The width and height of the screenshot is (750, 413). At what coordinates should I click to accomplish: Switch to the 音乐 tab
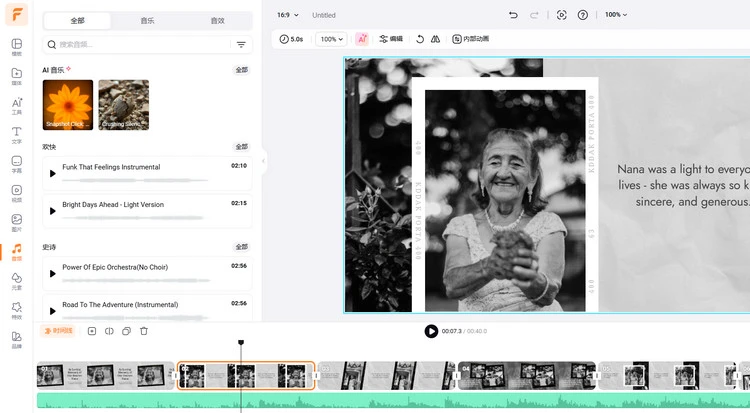click(147, 20)
